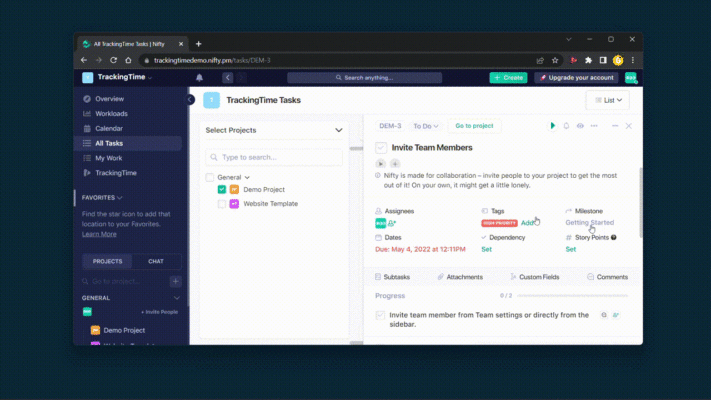Click the red High Priority tag
The width and height of the screenshot is (711, 400).
(499, 223)
